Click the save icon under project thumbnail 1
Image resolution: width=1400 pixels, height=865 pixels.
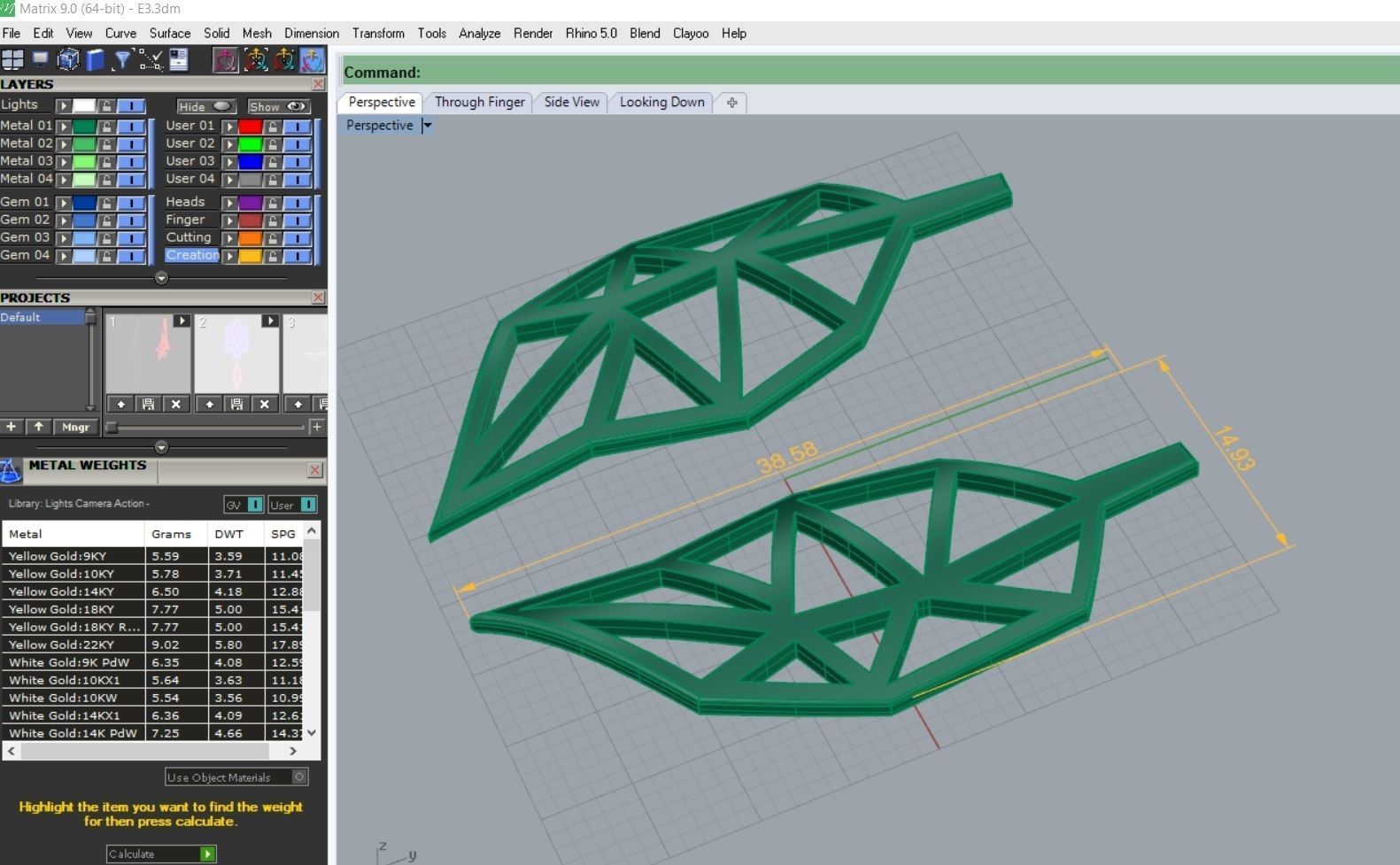(148, 404)
